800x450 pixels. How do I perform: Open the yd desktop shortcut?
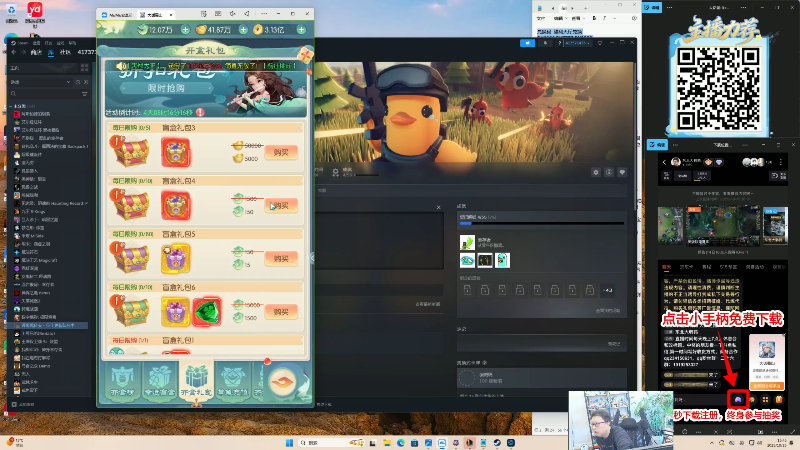point(35,12)
